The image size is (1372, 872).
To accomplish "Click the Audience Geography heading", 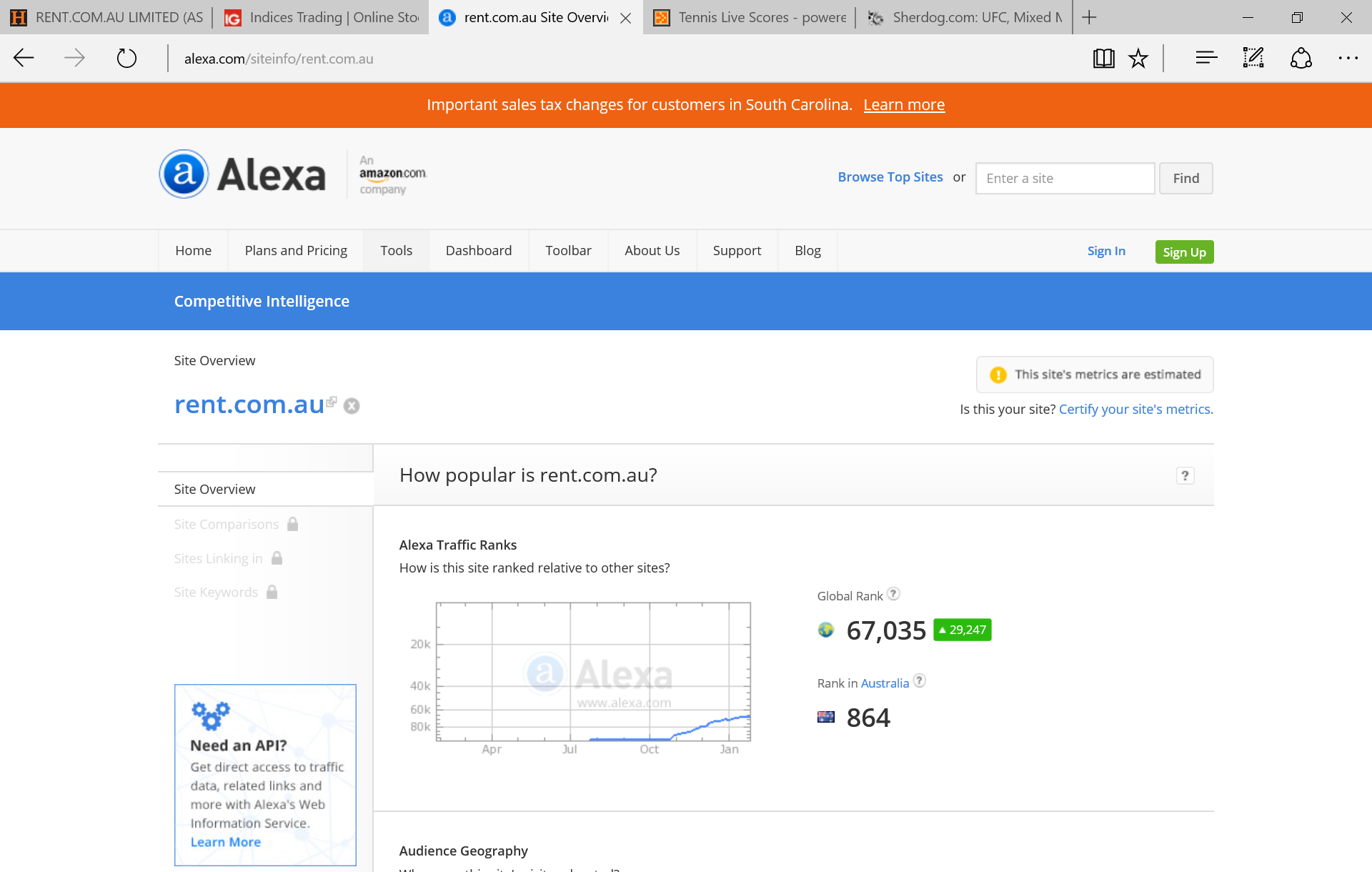I will (x=463, y=851).
